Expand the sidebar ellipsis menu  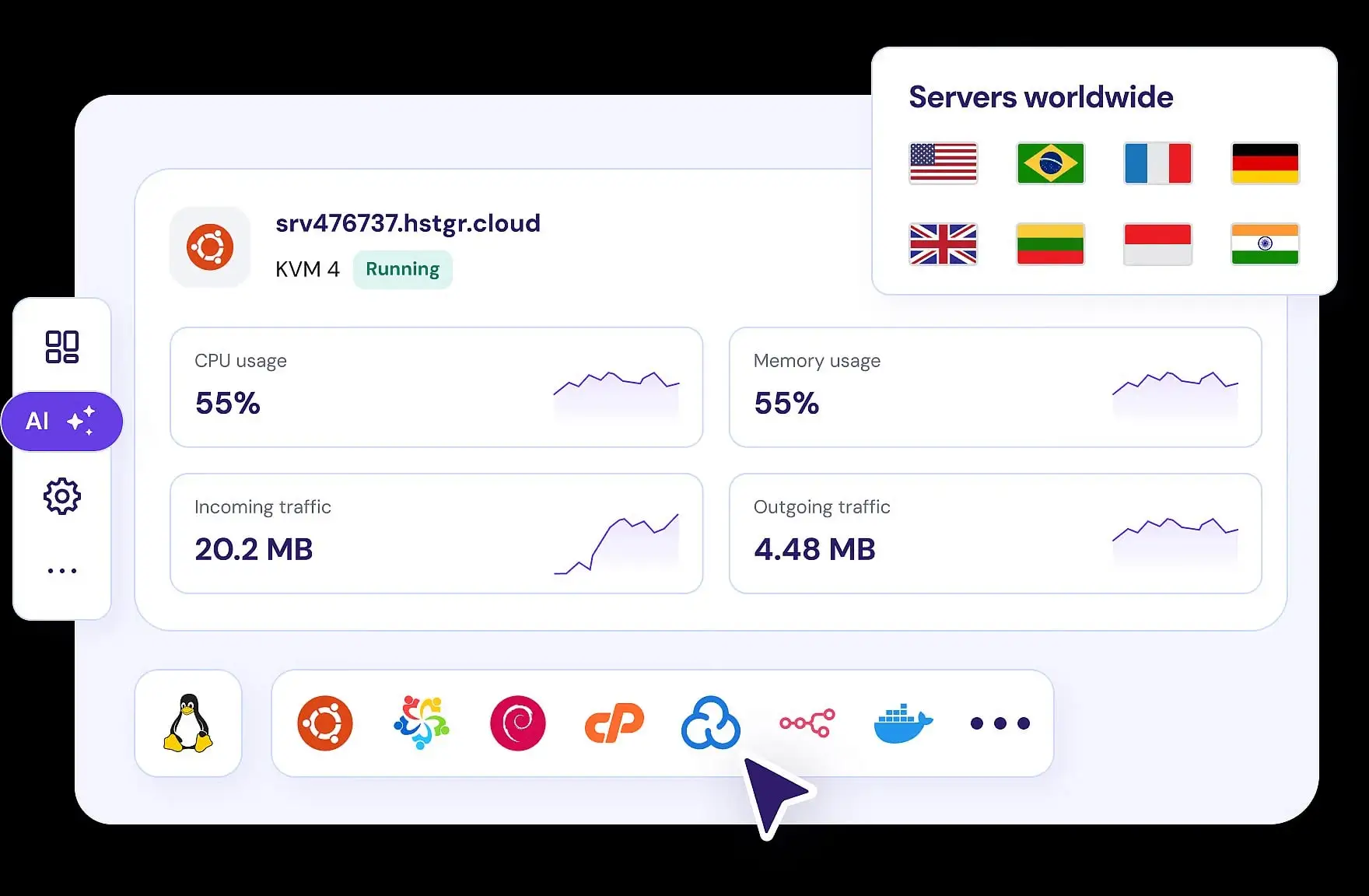click(62, 569)
